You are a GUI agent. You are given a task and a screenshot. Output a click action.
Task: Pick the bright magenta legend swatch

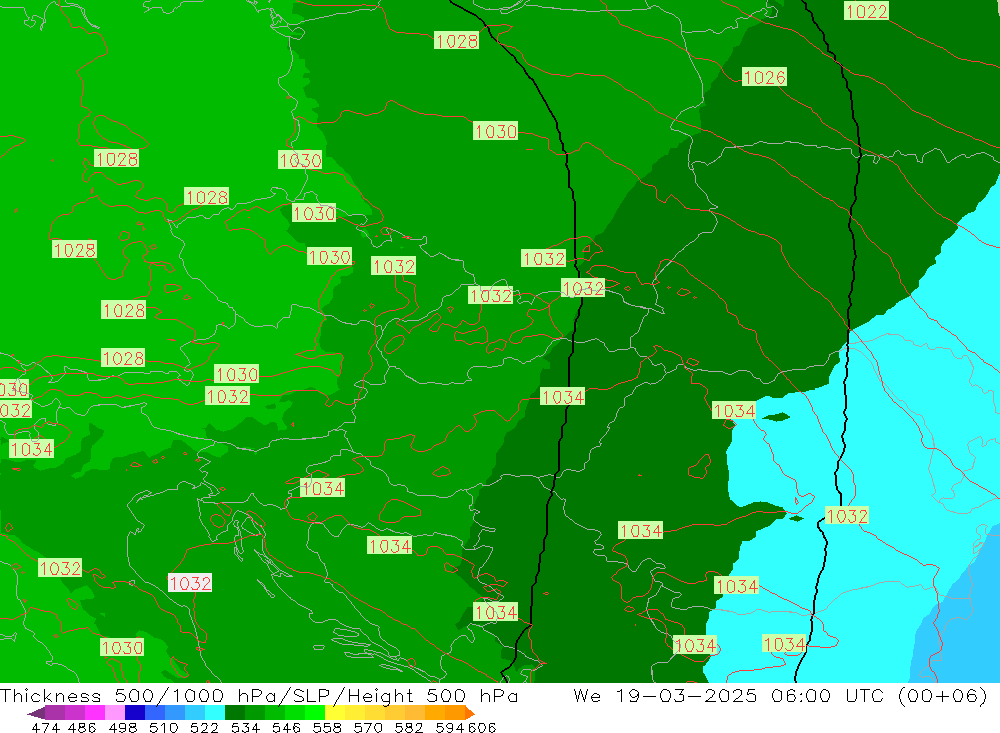click(x=95, y=713)
